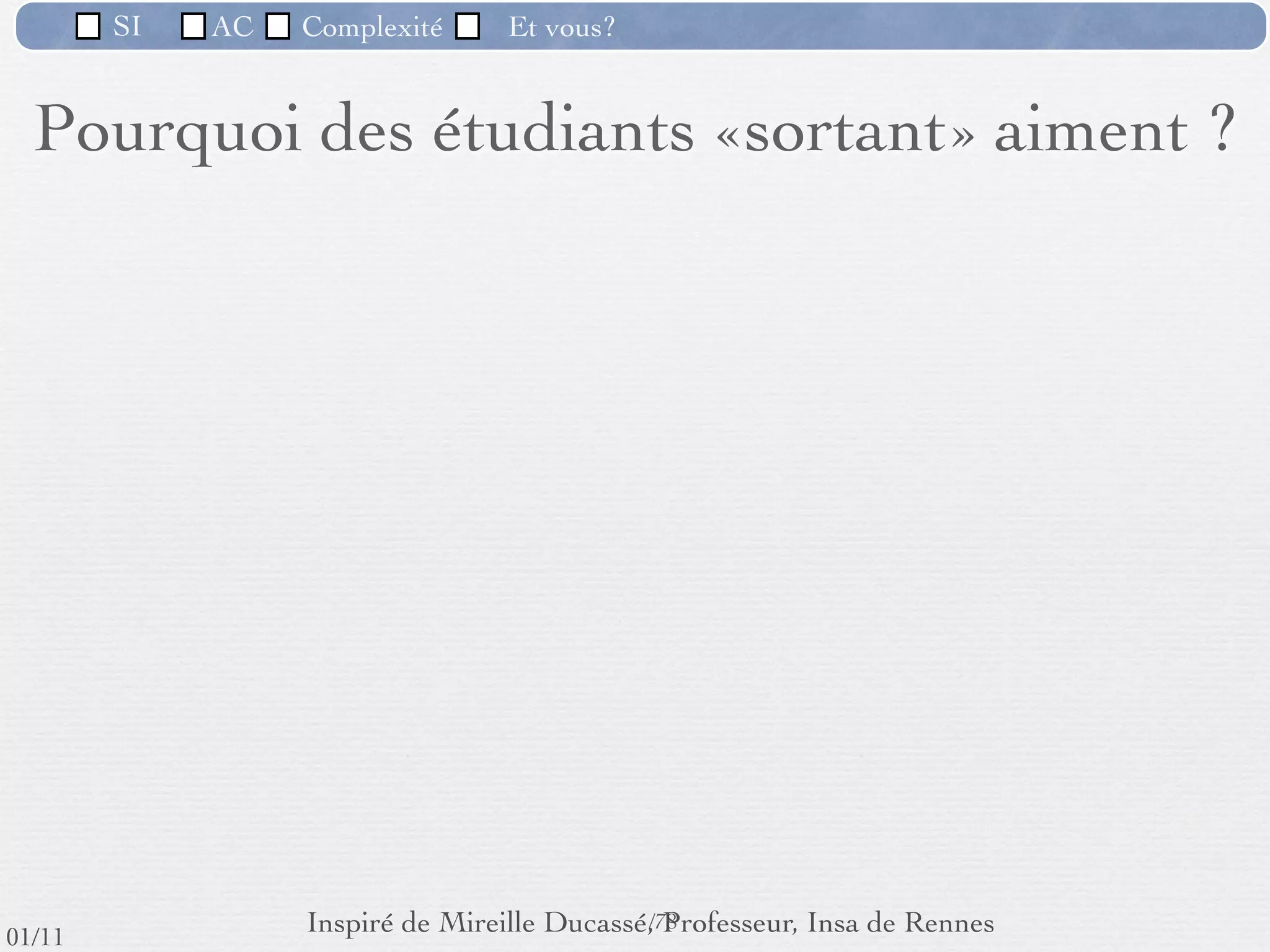Tick the checkbox before Et vous?
Screen dimensions: 1270x952
click(x=468, y=27)
